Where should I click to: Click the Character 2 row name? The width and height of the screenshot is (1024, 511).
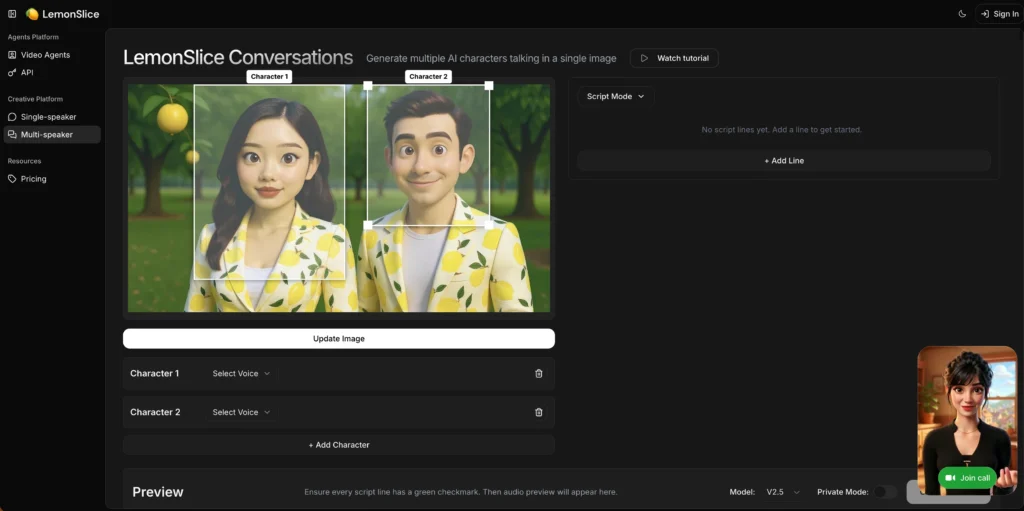(x=155, y=412)
